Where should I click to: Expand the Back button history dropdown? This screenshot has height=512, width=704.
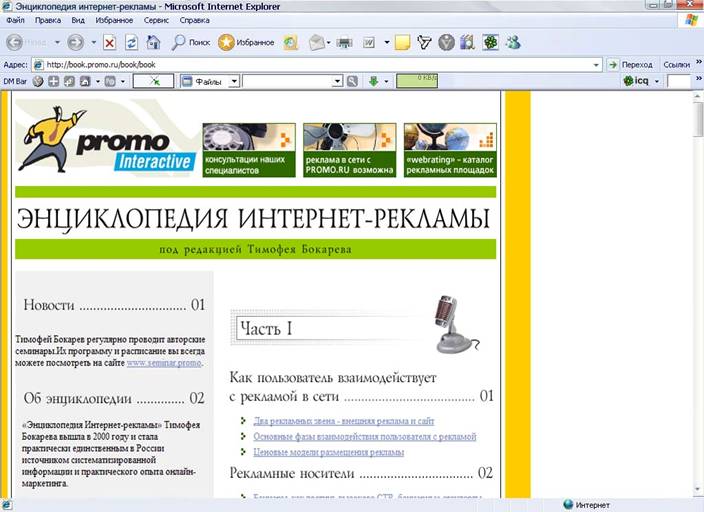(x=57, y=43)
